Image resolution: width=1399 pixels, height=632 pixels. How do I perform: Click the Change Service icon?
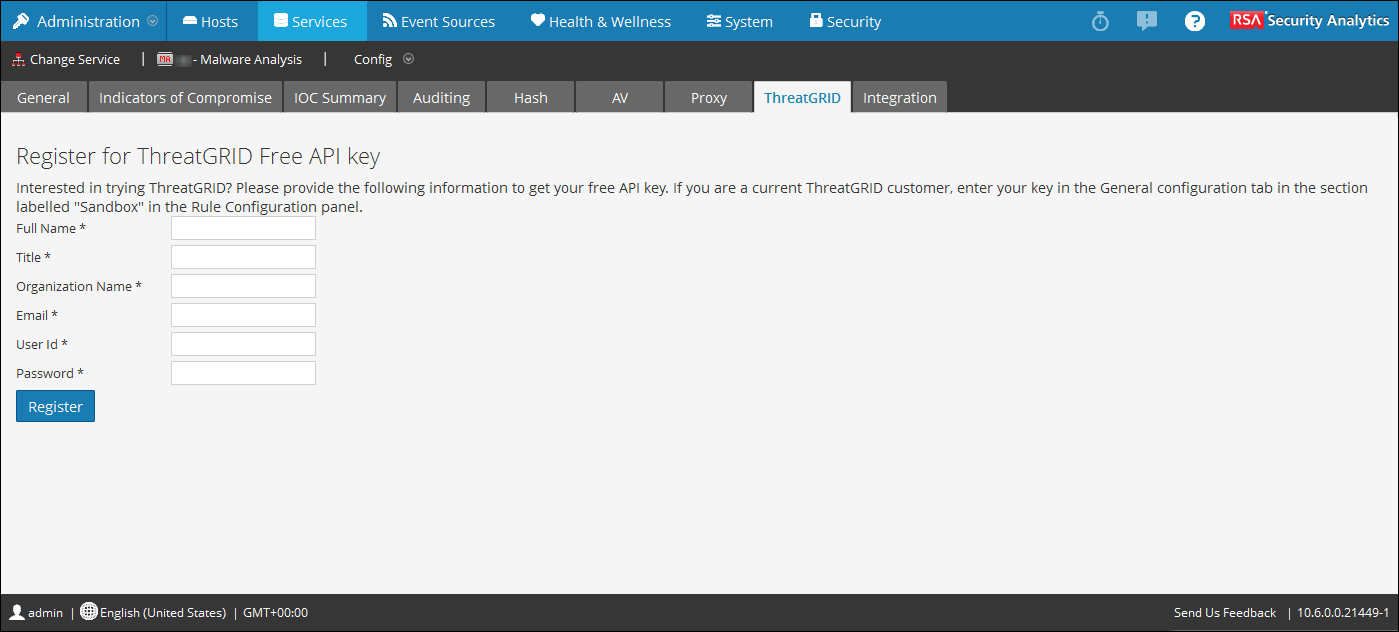click(x=17, y=59)
